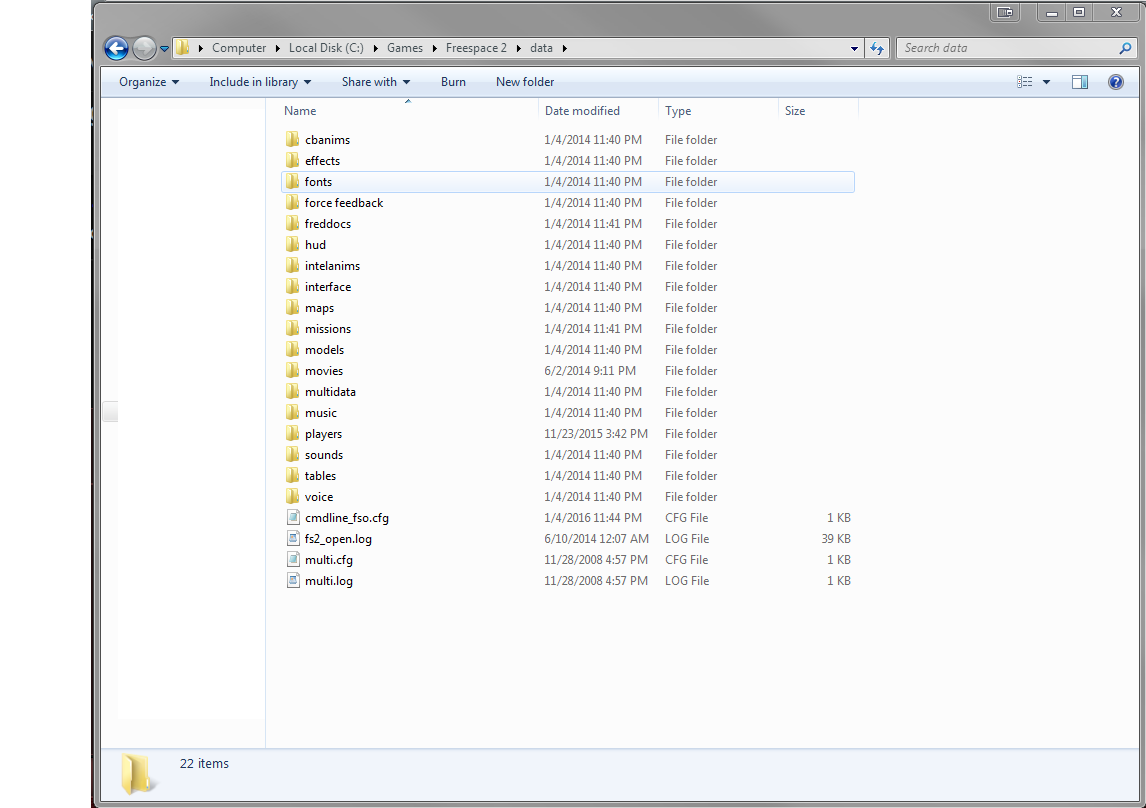Select the multi.log file name
The width and height of the screenshot is (1146, 808).
329,581
